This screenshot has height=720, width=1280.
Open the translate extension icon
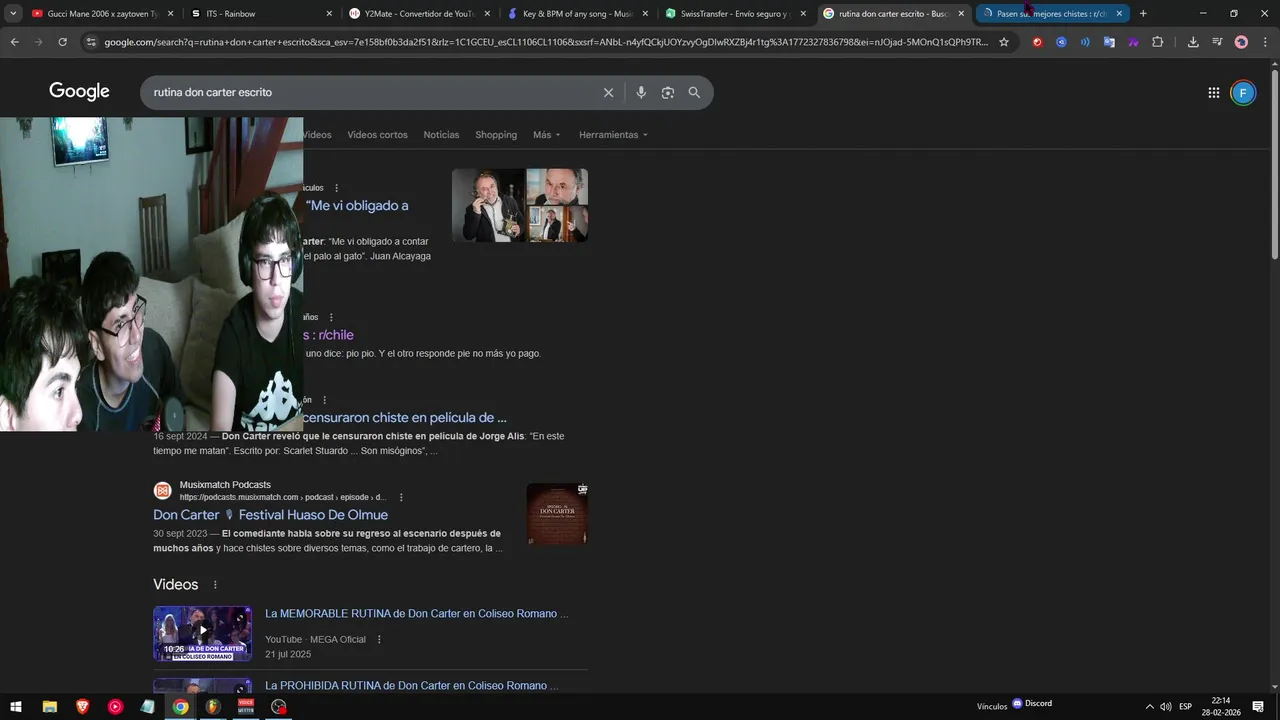point(1109,42)
